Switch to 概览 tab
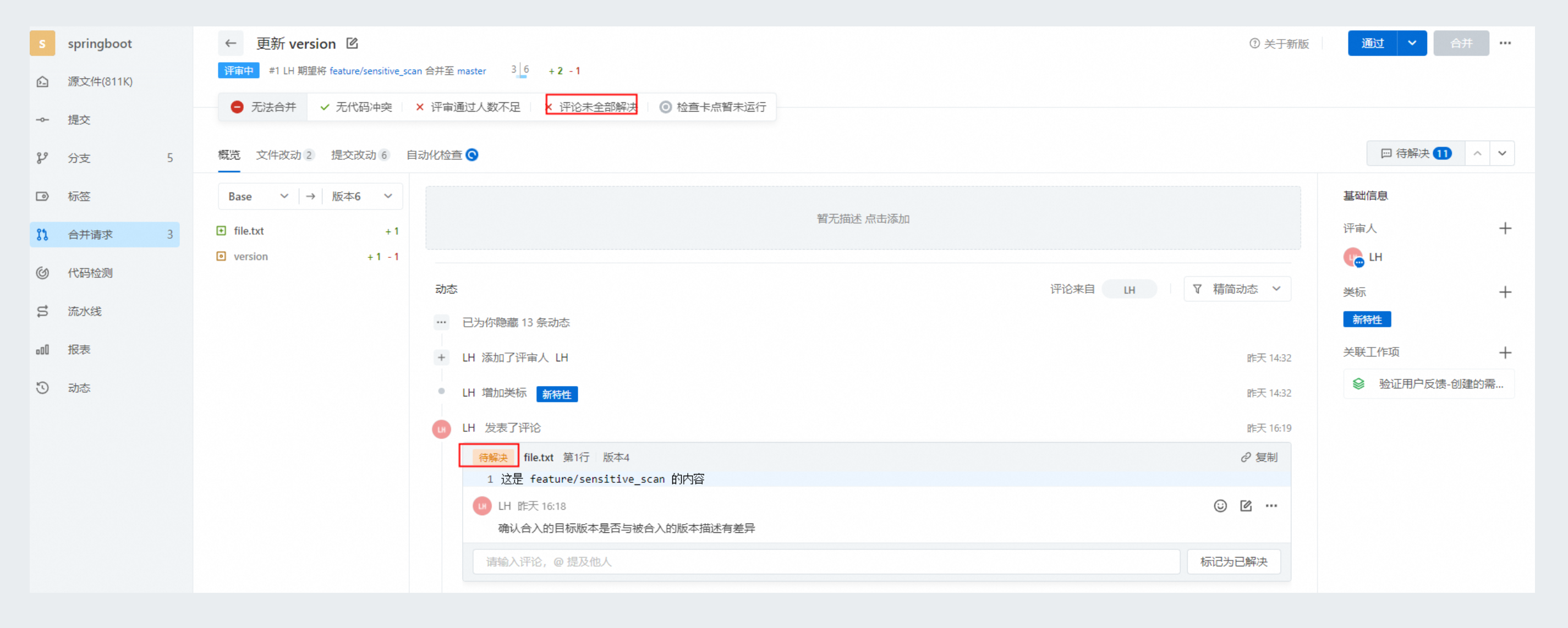This screenshot has height=628, width=1568. 229,155
